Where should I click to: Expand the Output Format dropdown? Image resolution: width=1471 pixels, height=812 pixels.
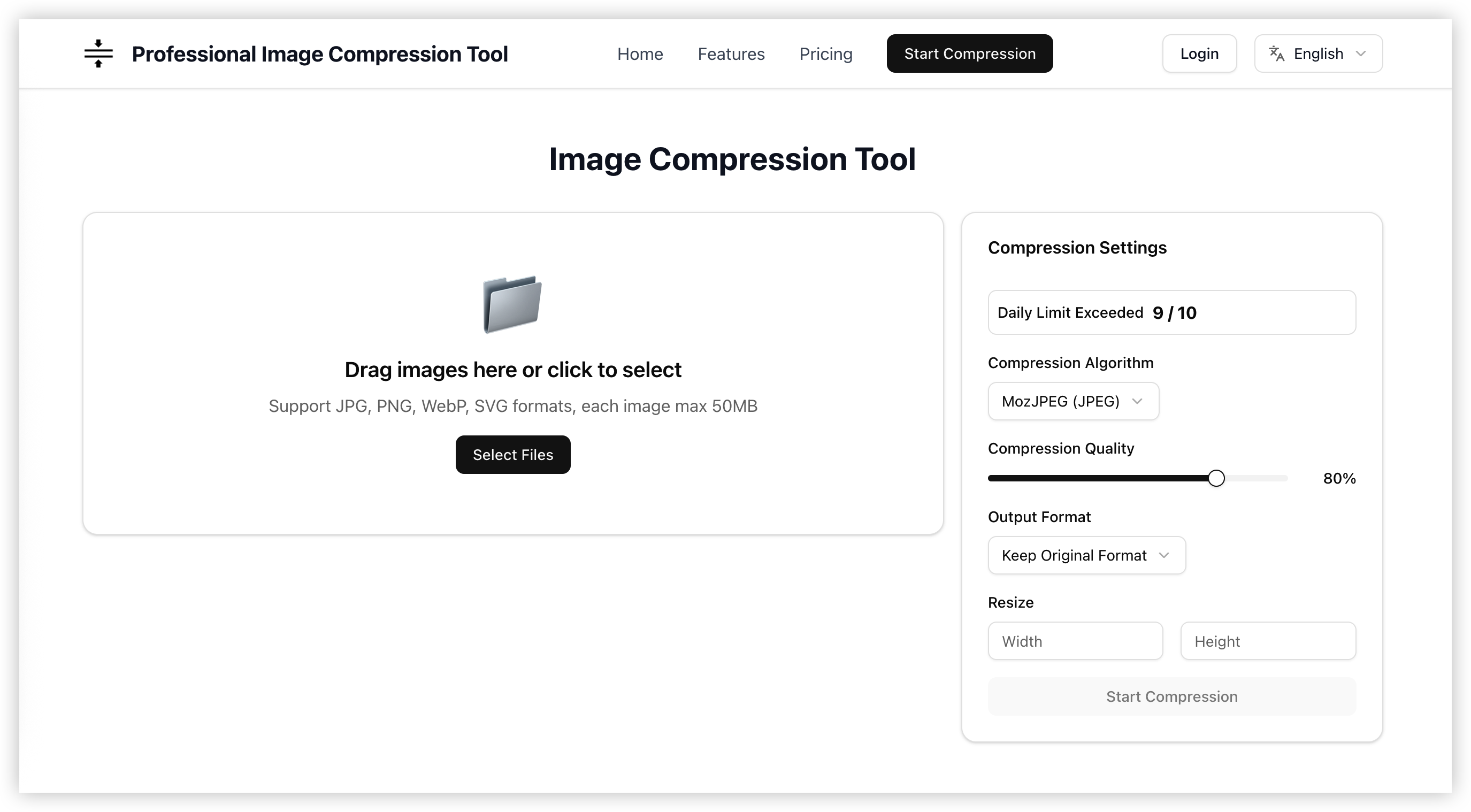pos(1085,555)
